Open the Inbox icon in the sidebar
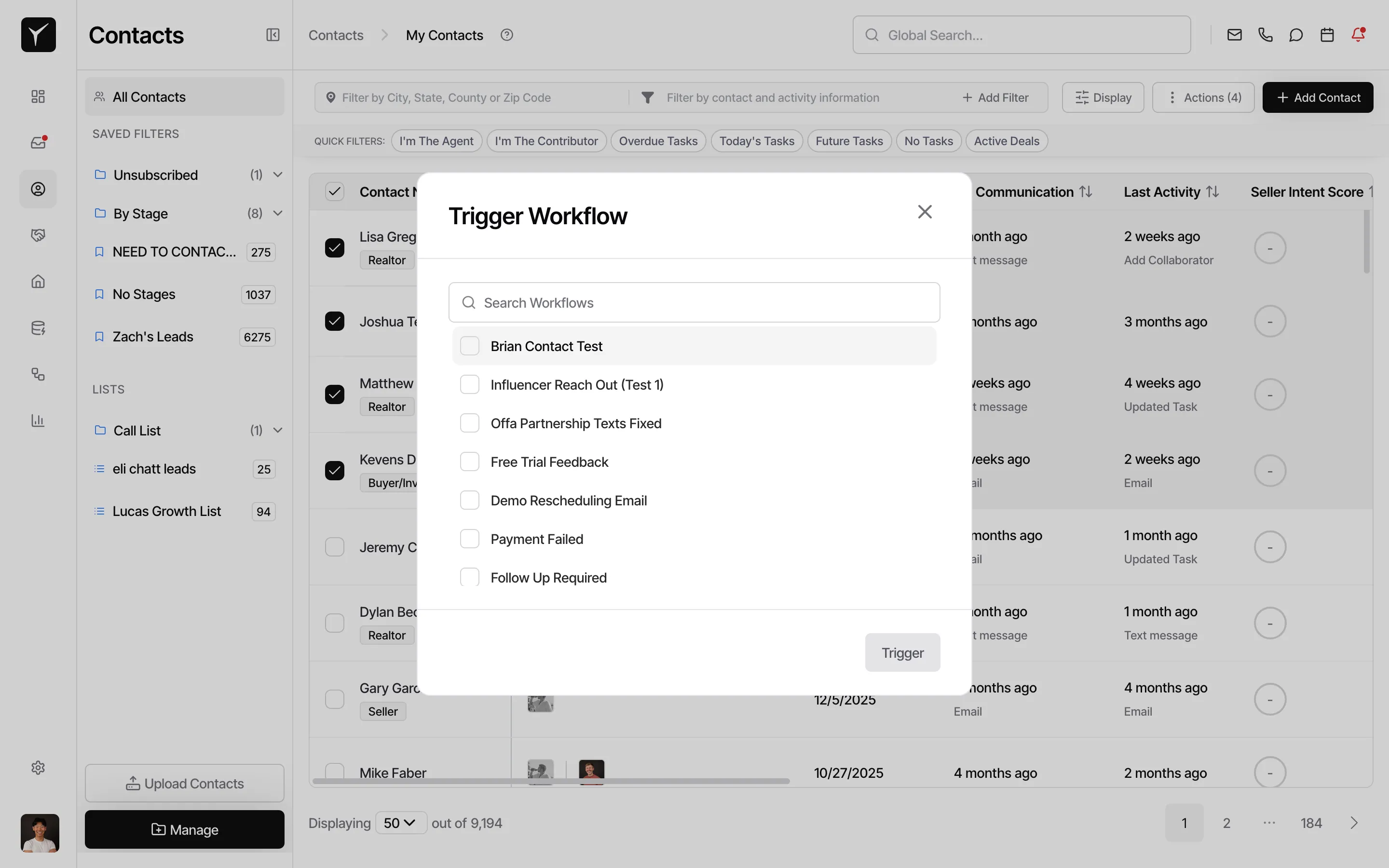The width and height of the screenshot is (1389, 868). (38, 142)
